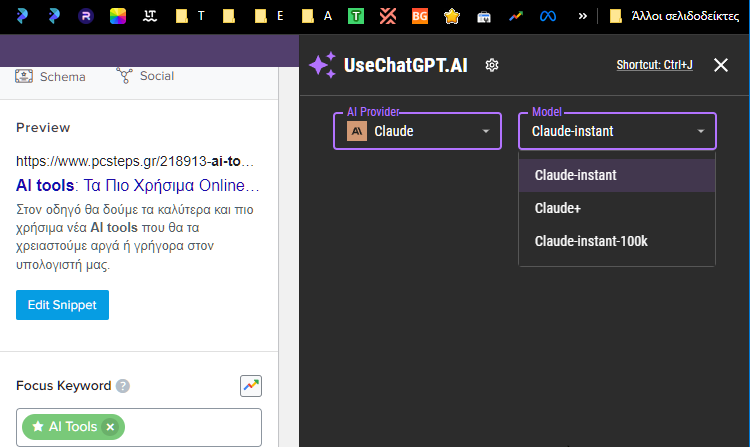The height and width of the screenshot is (447, 750).
Task: Open the AI Provider dropdown
Action: (418, 131)
